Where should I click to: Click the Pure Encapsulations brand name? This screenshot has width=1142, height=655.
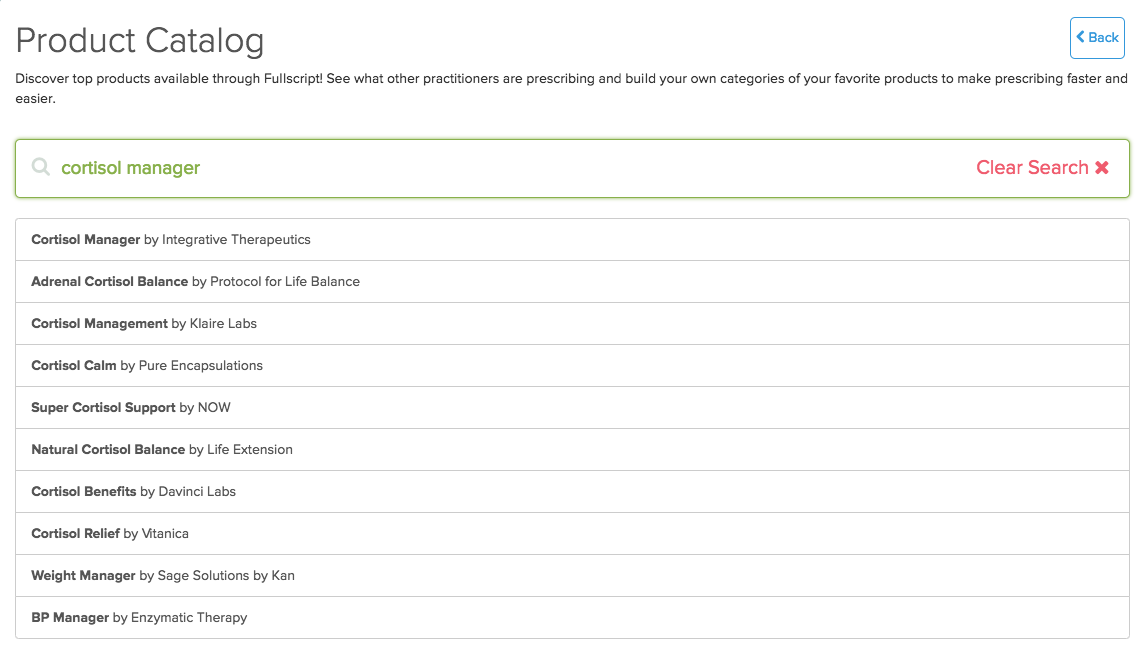click(x=200, y=366)
